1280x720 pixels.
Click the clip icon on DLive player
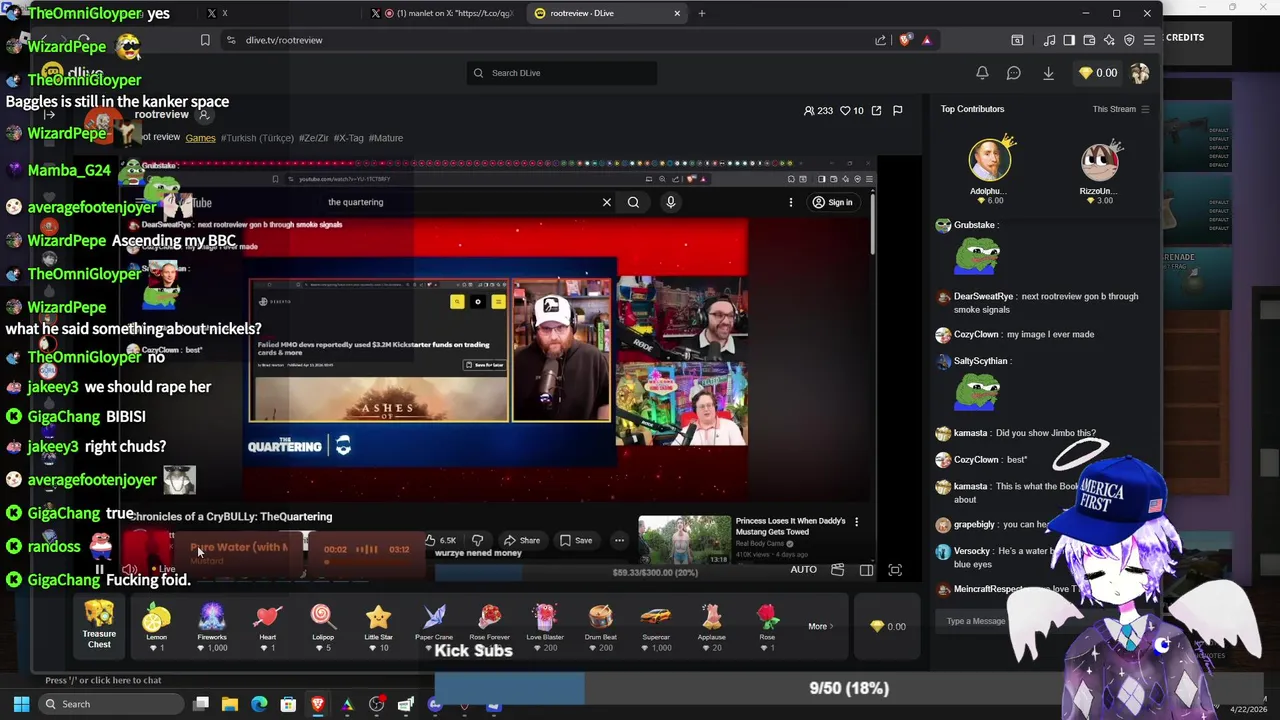coord(838,570)
